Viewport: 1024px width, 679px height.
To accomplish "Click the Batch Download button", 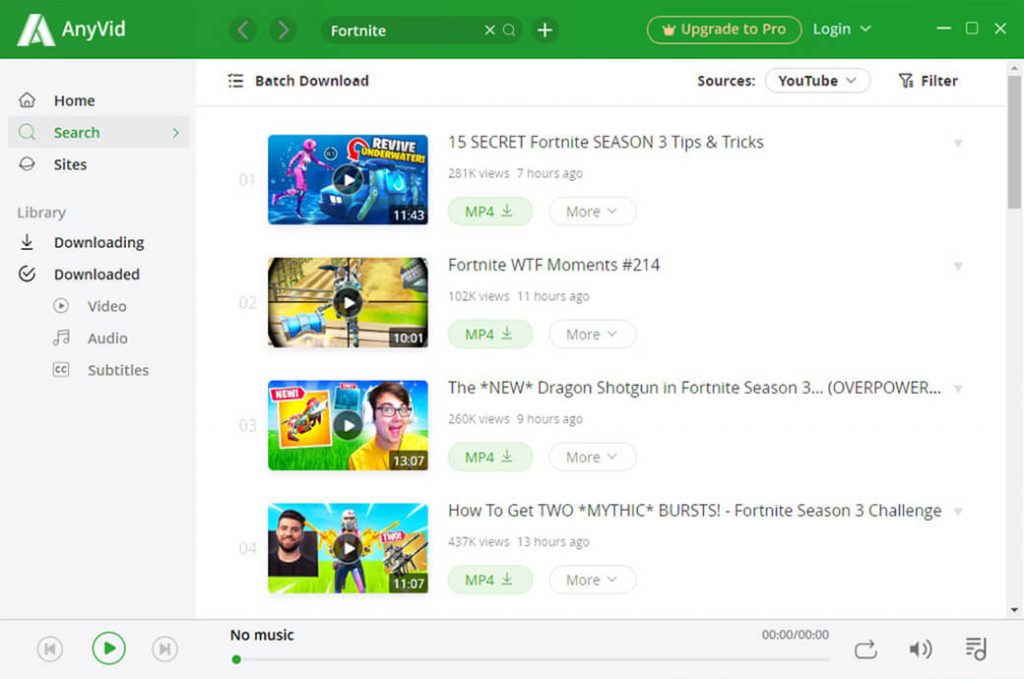I will tap(298, 81).
